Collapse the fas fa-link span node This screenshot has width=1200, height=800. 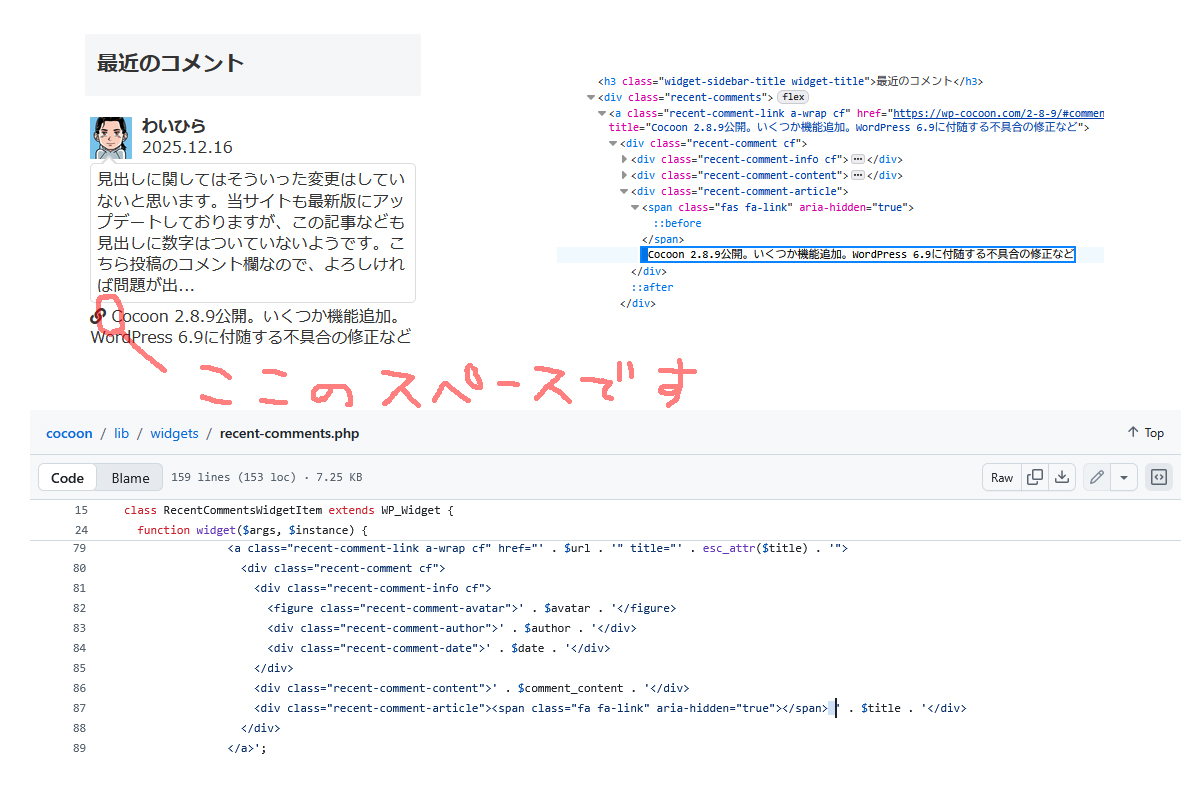pyautogui.click(x=634, y=207)
